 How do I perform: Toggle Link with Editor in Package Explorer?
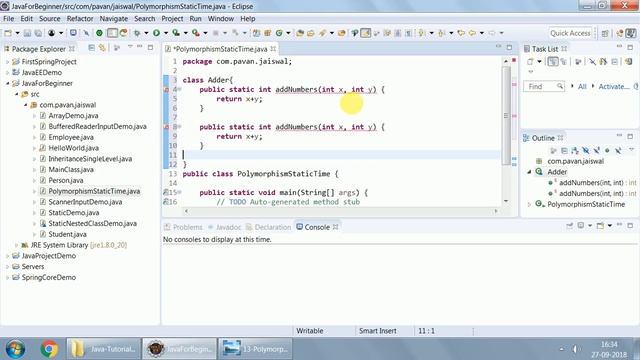[102, 48]
